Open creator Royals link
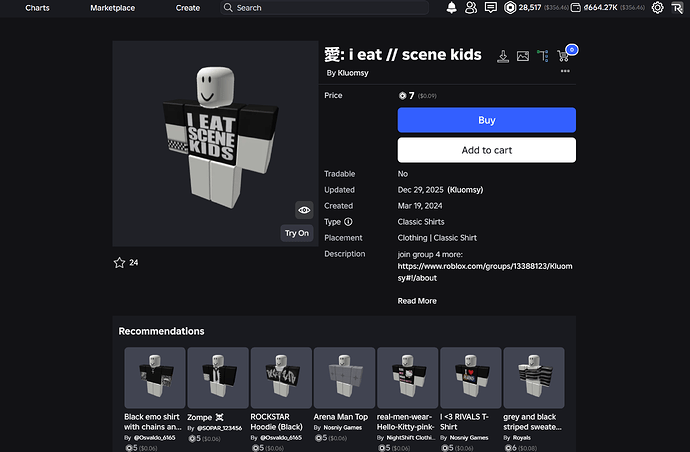The image size is (690, 452). [521, 437]
